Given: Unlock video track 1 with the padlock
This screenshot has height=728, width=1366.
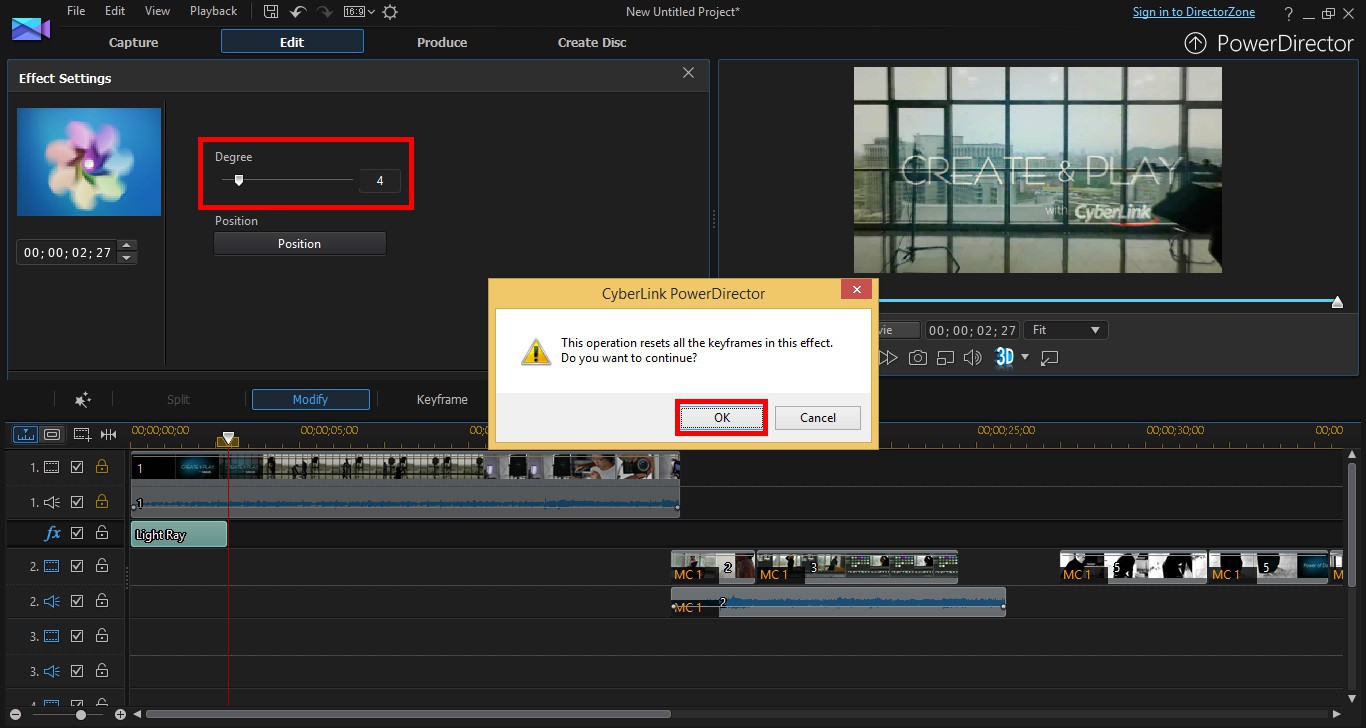Looking at the screenshot, I should pyautogui.click(x=102, y=466).
